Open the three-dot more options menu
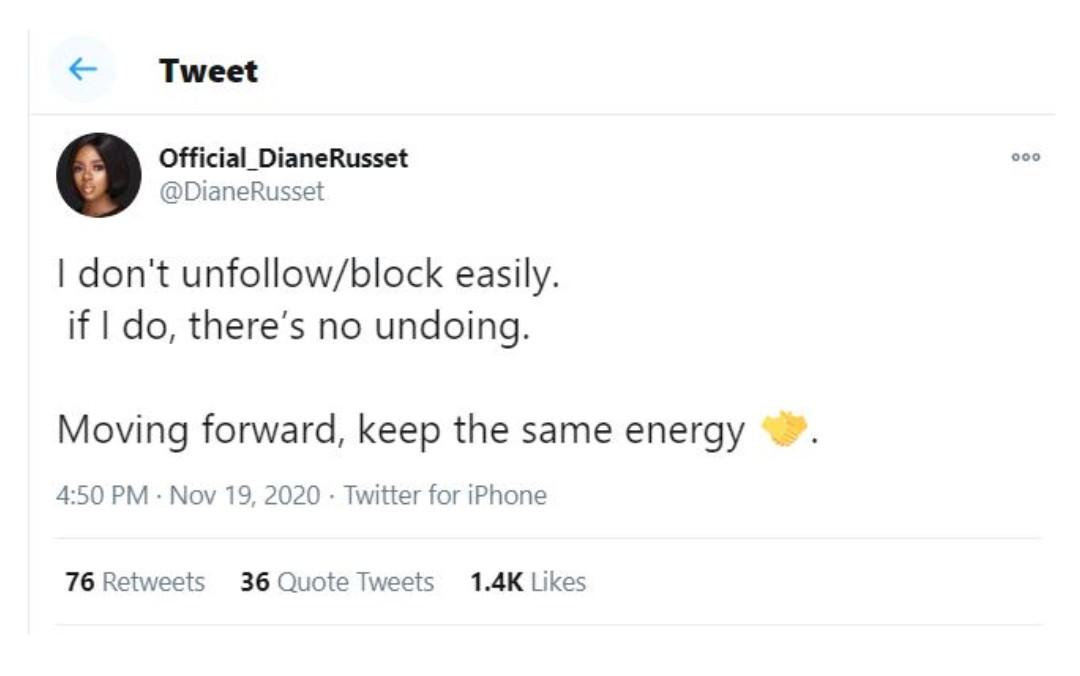Image resolution: width=1080 pixels, height=676 pixels. 1026,157
